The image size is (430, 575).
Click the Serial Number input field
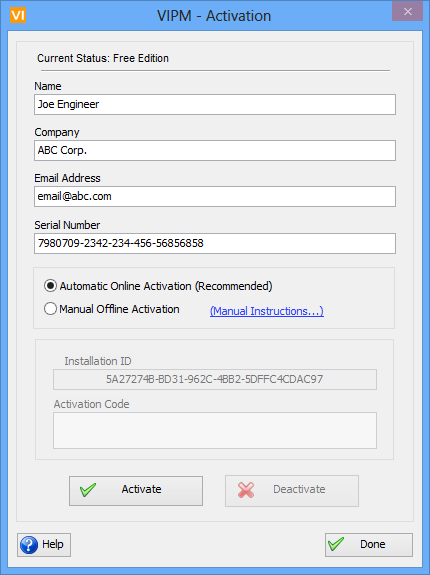tap(215, 243)
